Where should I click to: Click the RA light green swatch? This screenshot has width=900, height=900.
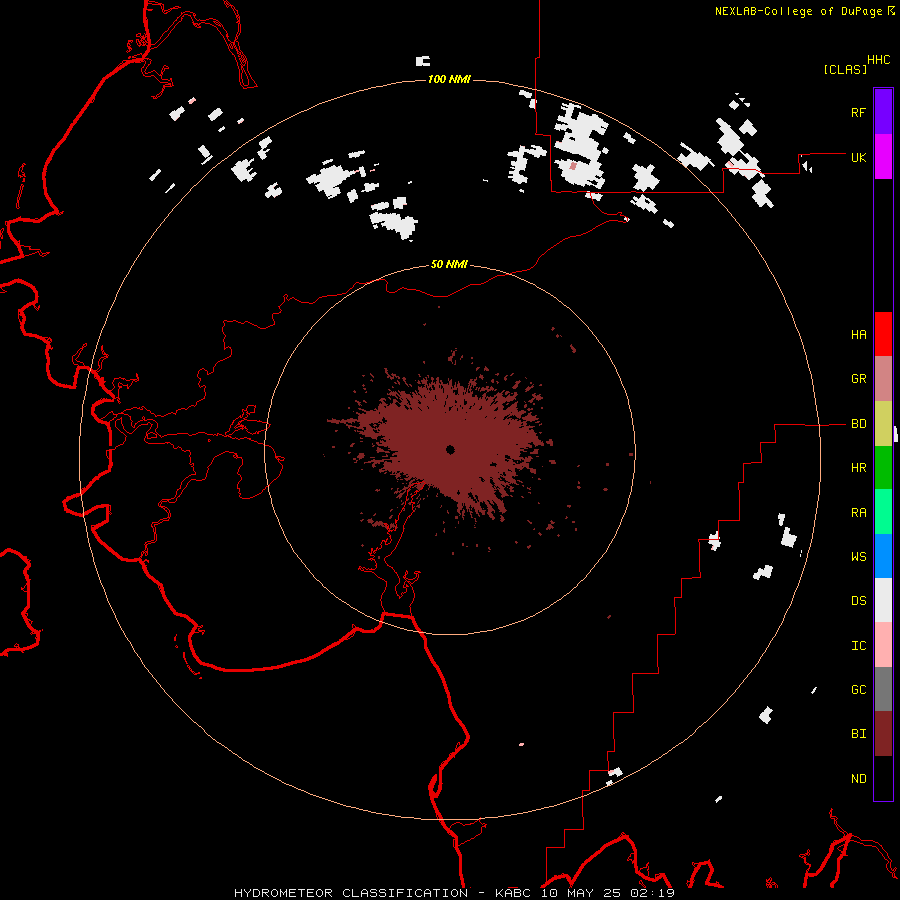883,512
